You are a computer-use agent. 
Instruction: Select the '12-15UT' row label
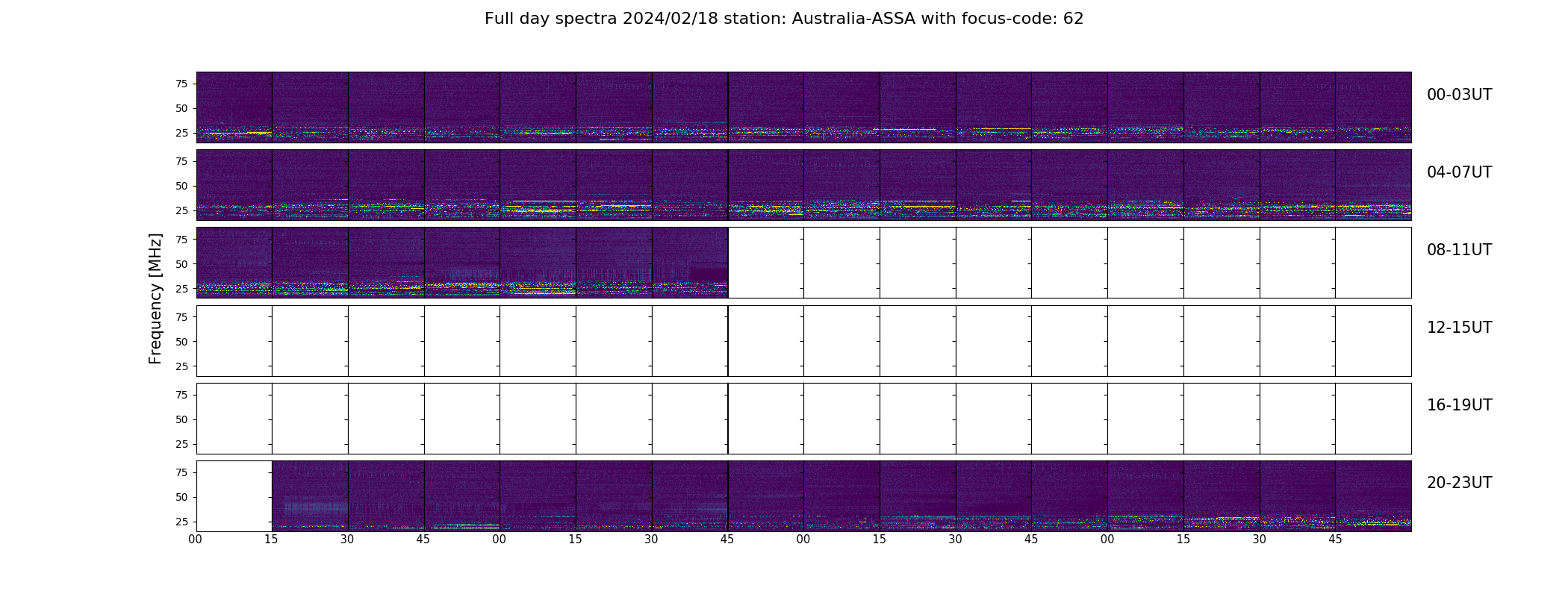[x=1459, y=328]
